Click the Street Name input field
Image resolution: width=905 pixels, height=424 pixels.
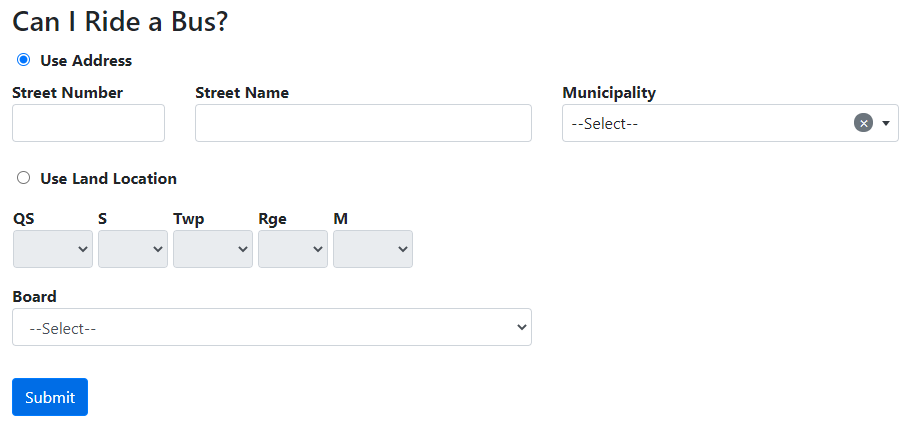tap(363, 123)
